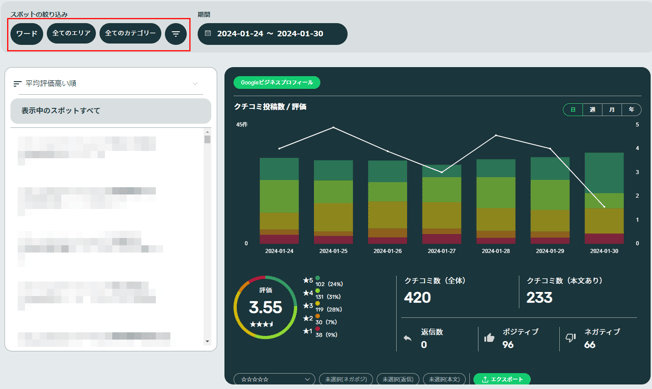Click the thumbs-up ポジティブ icon
The image size is (652, 389).
pos(489,337)
